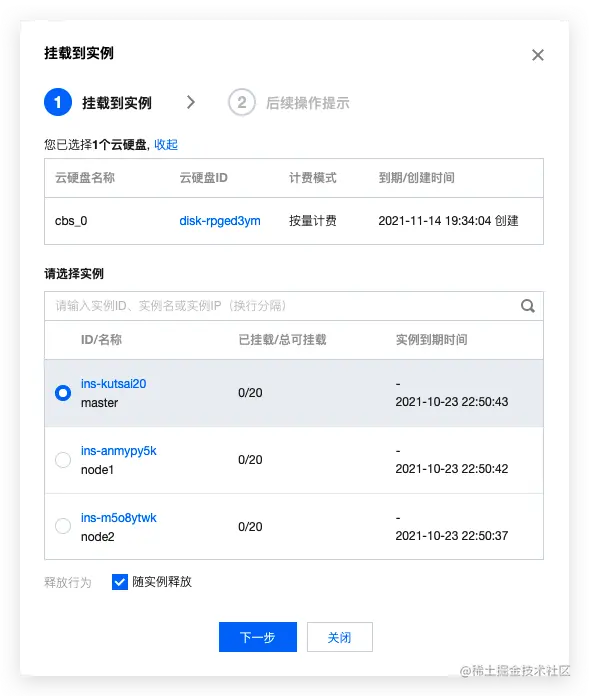Click the 请选择实例 heading
The width and height of the screenshot is (589, 696).
click(74, 273)
